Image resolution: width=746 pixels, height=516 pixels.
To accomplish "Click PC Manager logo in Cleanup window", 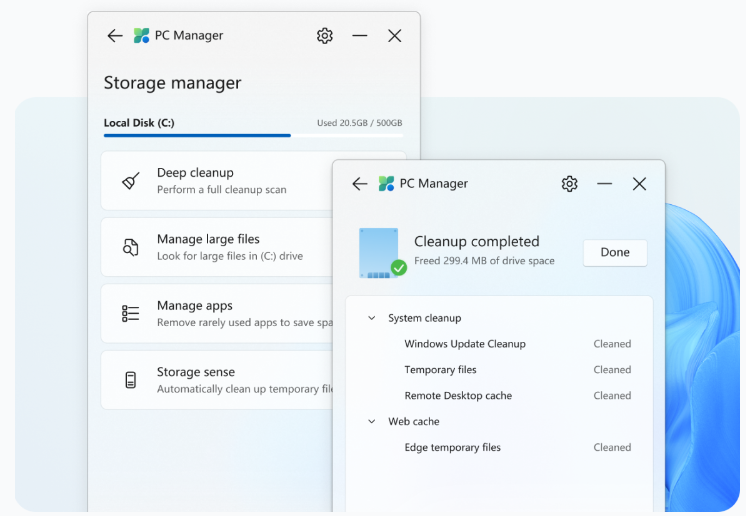I will point(386,184).
